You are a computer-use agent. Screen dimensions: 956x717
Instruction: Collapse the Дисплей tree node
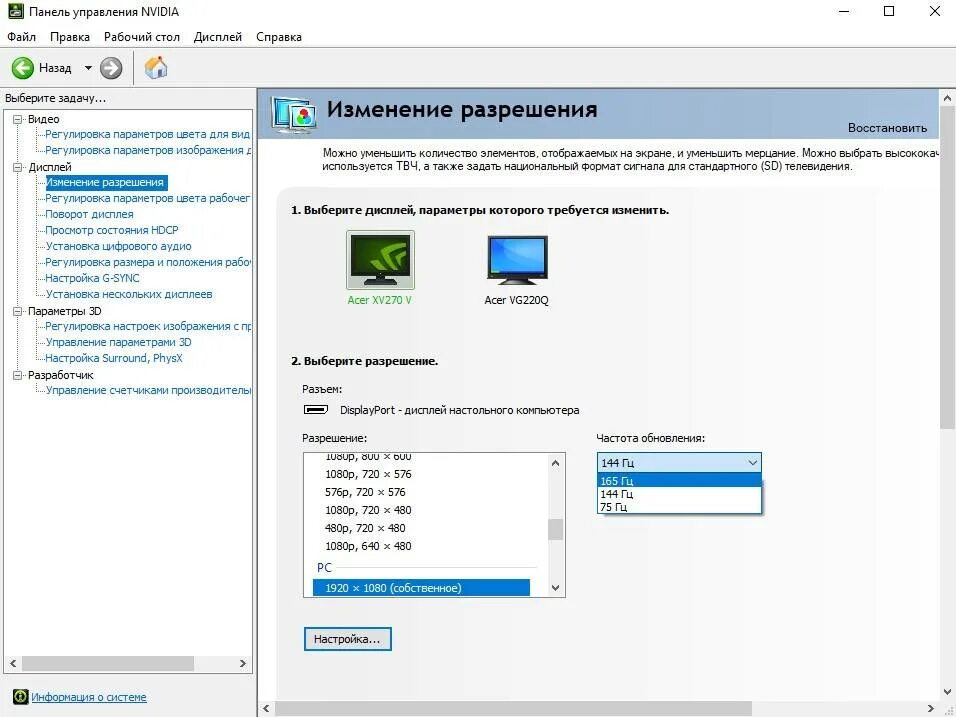(18, 166)
